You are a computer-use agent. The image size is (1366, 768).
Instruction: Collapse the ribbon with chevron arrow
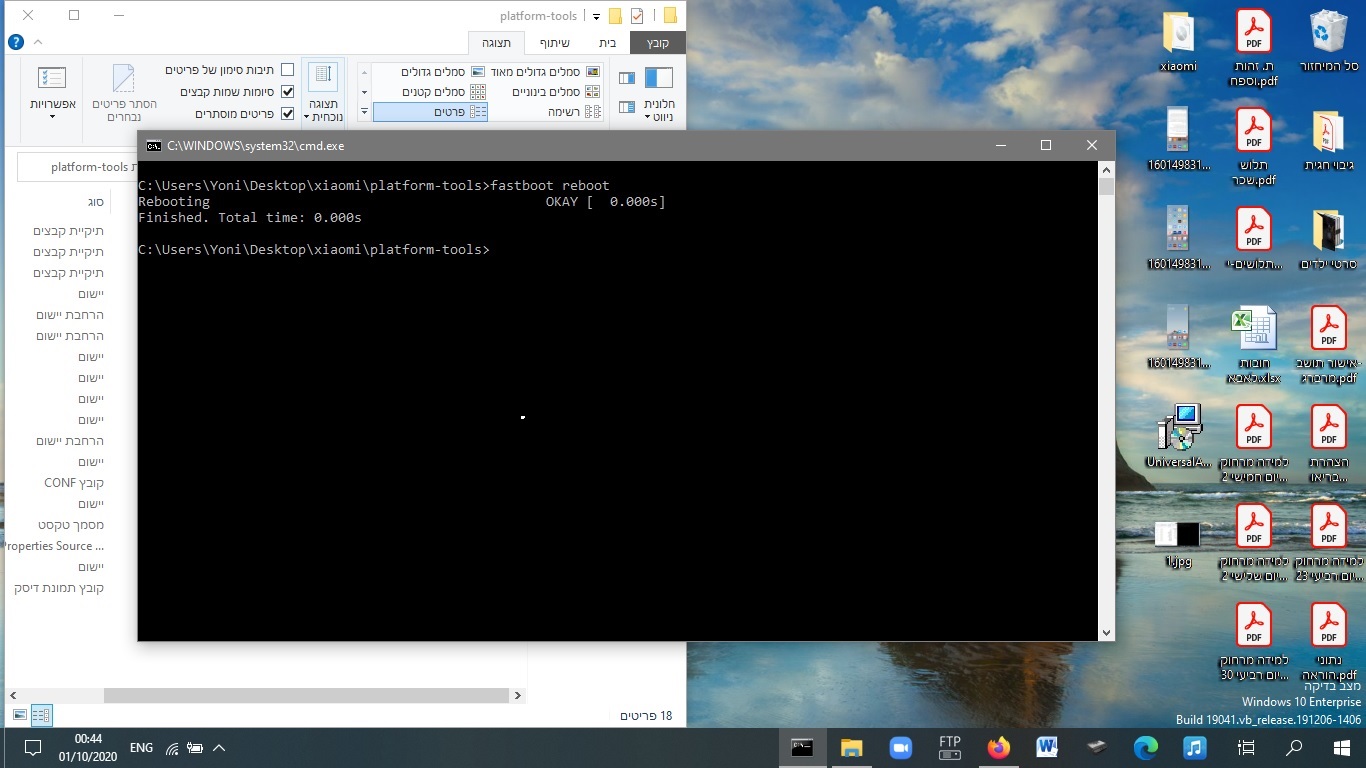point(38,42)
